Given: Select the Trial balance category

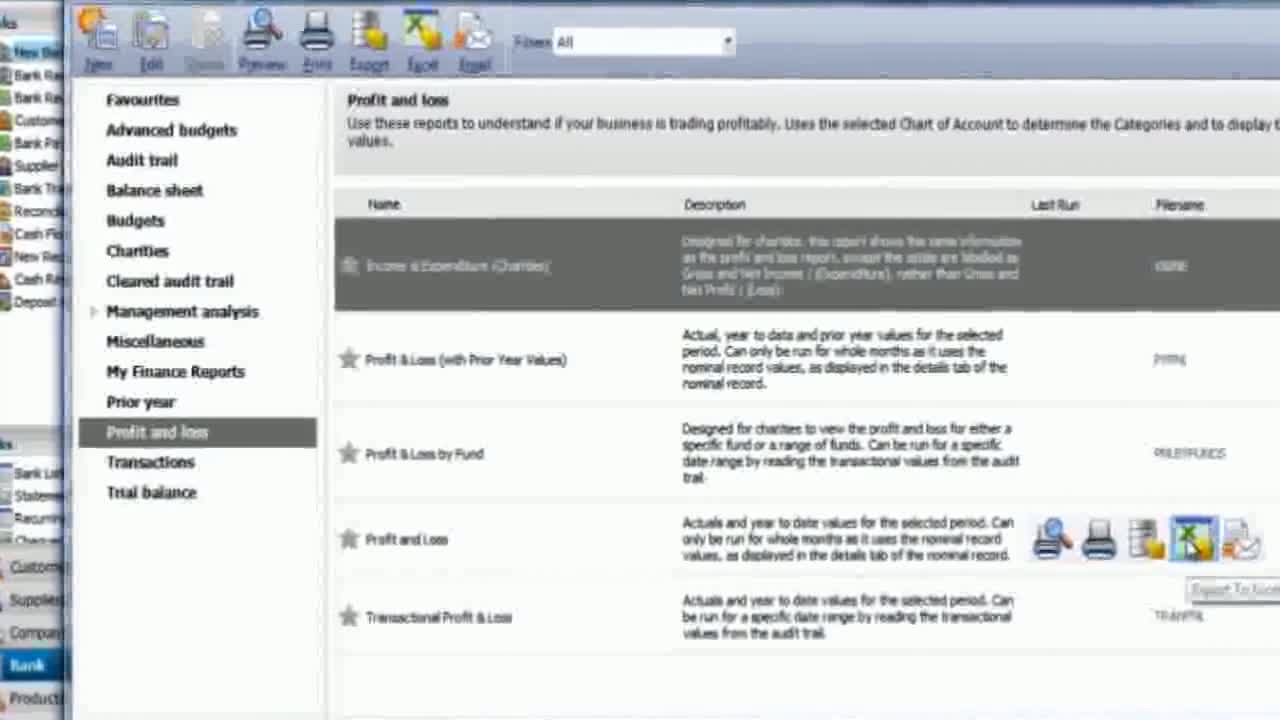Looking at the screenshot, I should (152, 492).
